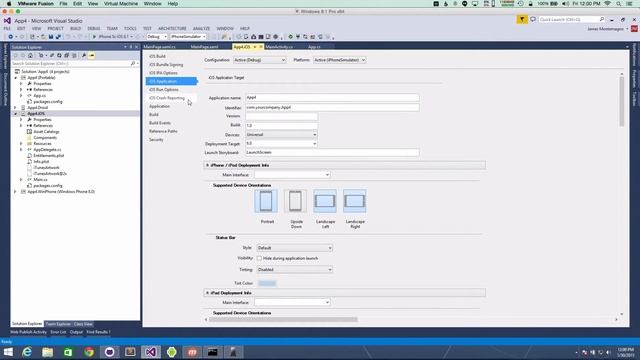
Task: Check Hide during application launch
Action: pyautogui.click(x=259, y=258)
